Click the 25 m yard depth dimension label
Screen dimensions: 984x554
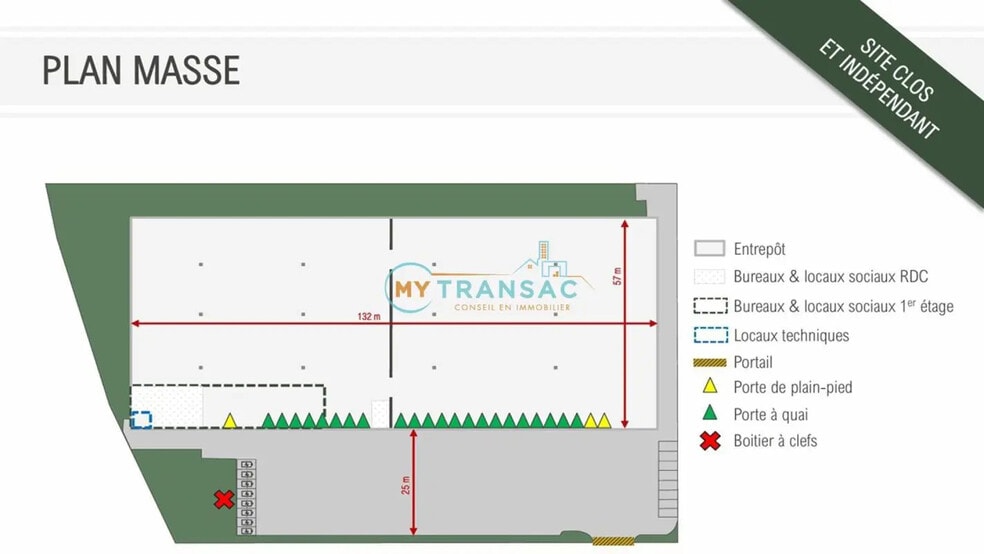click(x=405, y=486)
